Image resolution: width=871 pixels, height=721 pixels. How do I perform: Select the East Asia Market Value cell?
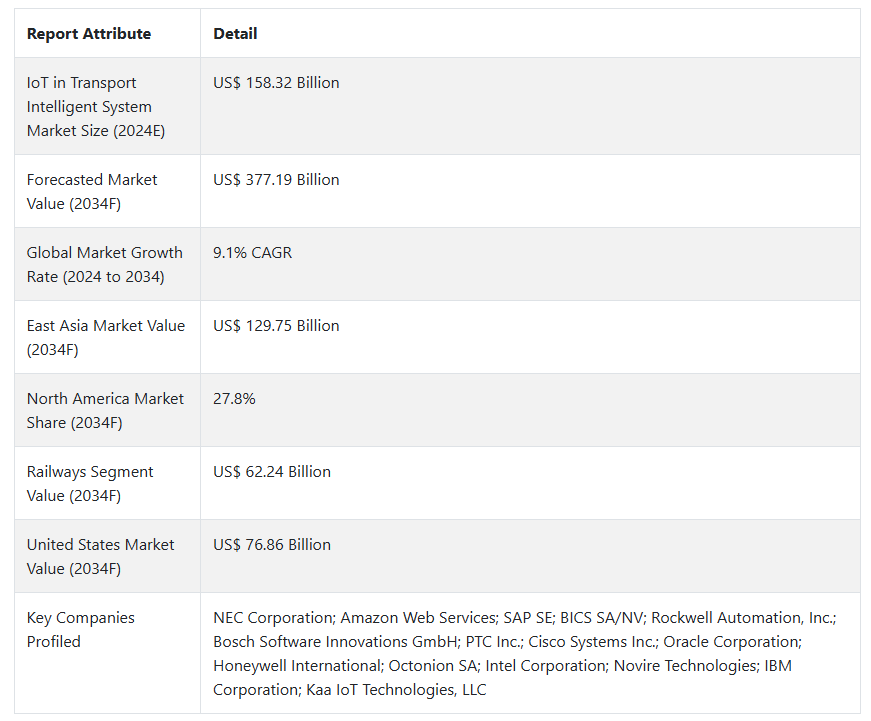pos(105,337)
